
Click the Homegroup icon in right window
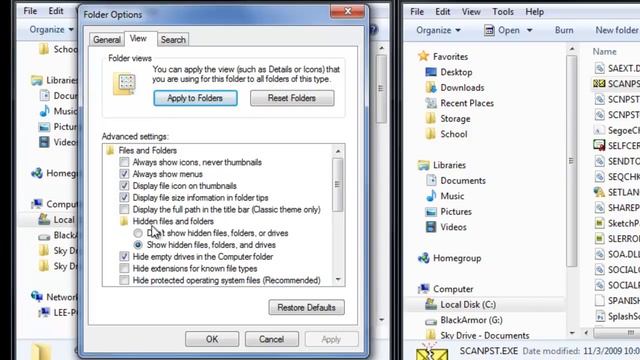(x=424, y=258)
